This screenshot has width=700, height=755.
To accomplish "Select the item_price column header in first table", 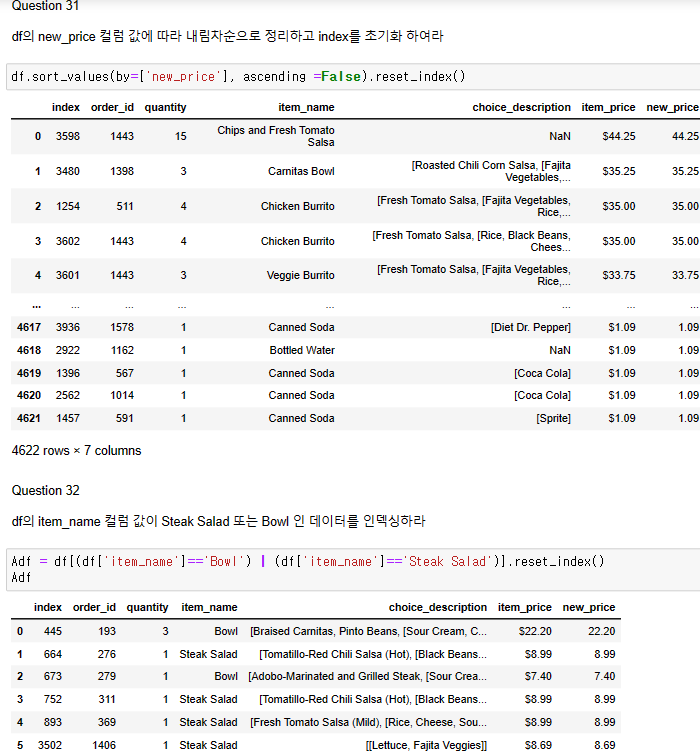I will coord(608,107).
